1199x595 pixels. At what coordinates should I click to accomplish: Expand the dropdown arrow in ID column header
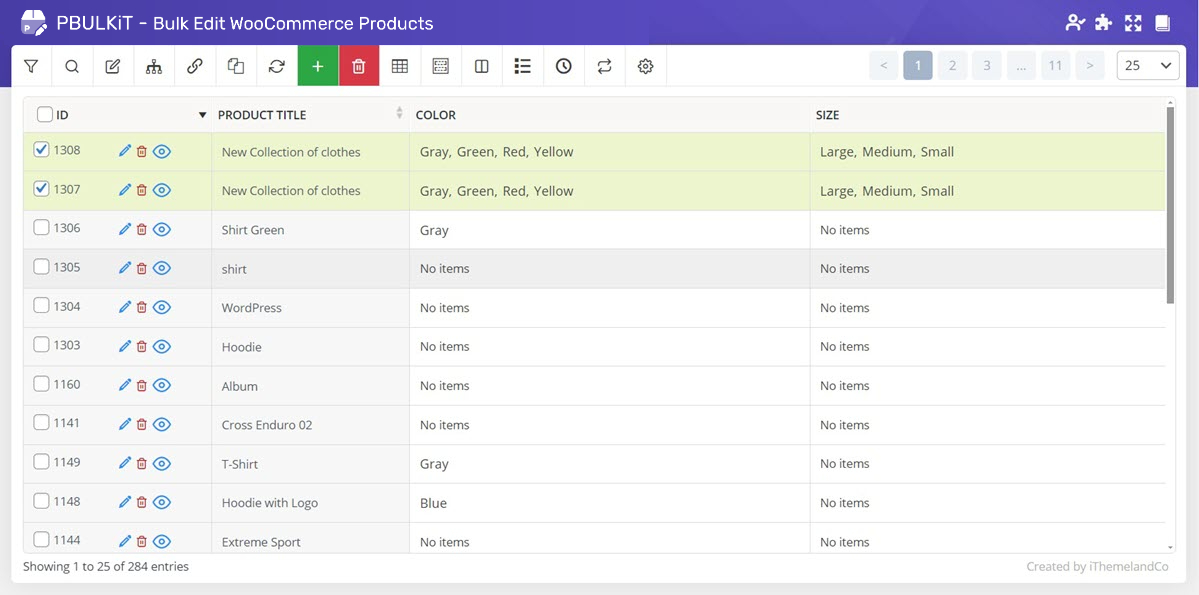(203, 115)
